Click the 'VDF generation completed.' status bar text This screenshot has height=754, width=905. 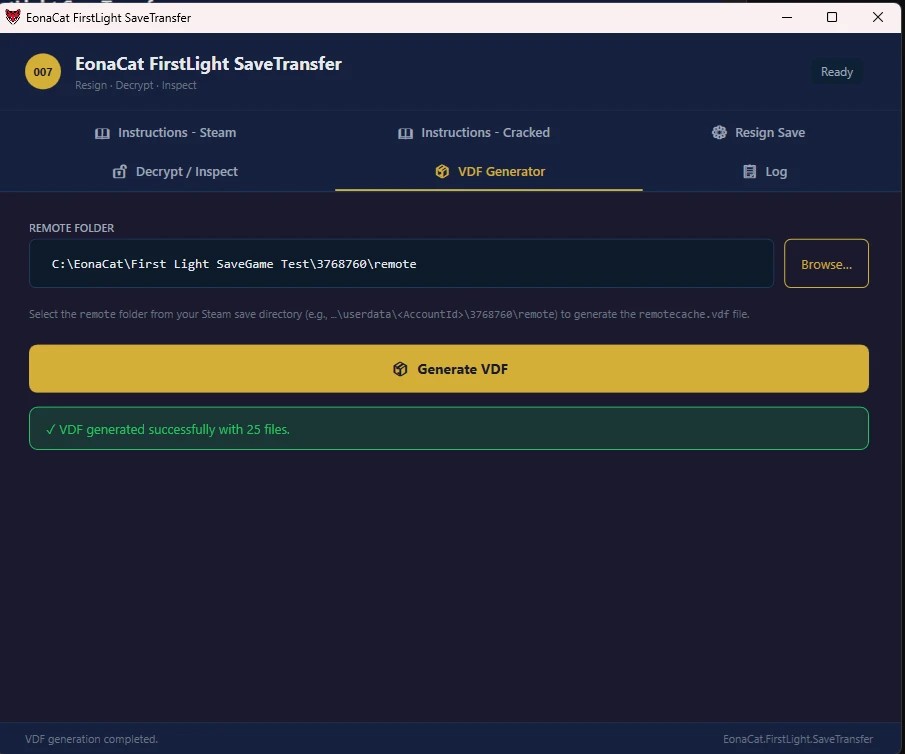[x=91, y=739]
